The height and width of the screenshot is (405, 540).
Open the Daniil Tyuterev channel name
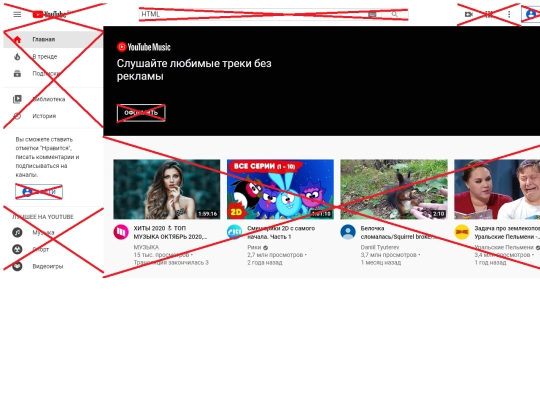(380, 247)
